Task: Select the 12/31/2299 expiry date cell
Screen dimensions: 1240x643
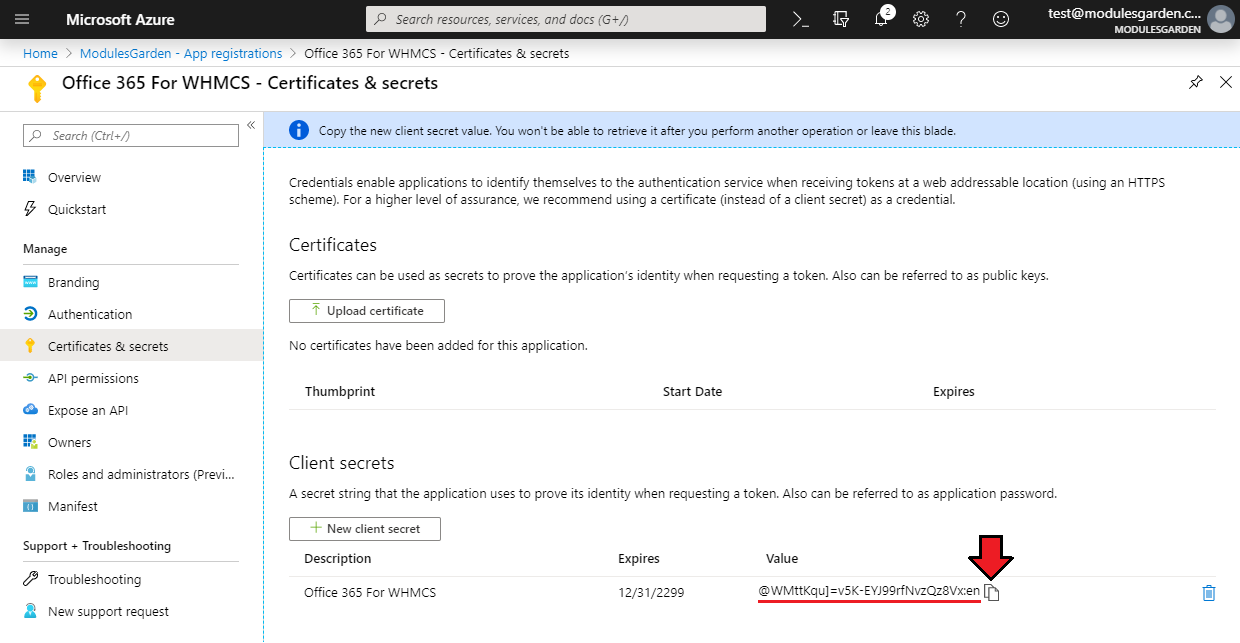Action: tap(651, 592)
